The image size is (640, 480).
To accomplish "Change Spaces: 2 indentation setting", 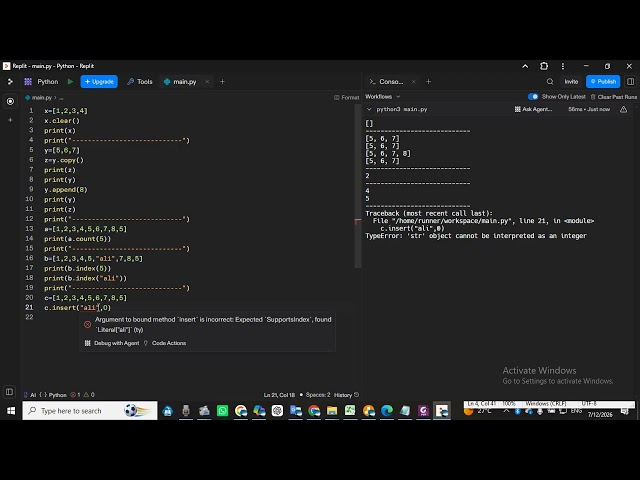I will click(x=318, y=395).
